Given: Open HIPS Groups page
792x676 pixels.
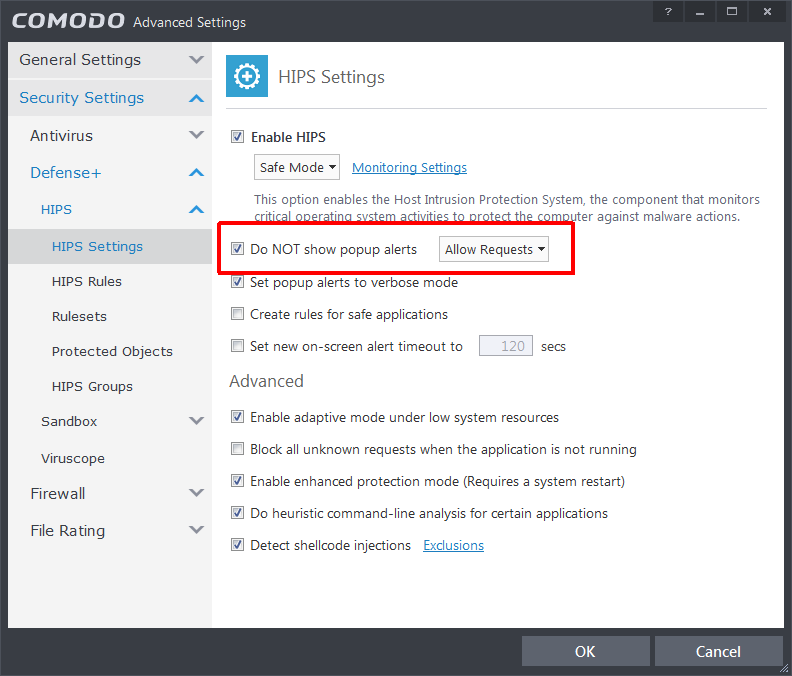Looking at the screenshot, I should (92, 387).
